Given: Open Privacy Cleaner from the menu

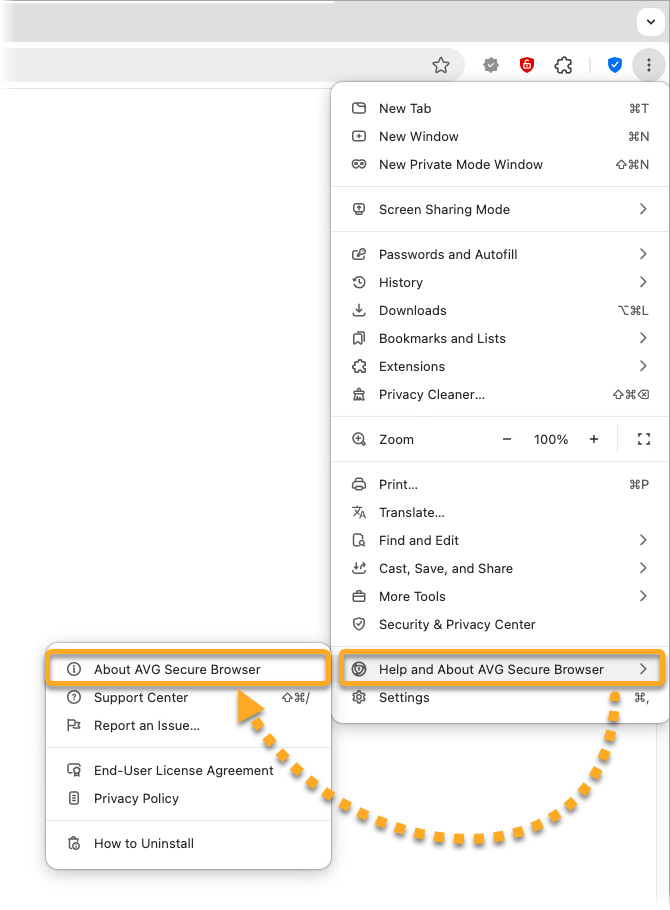Looking at the screenshot, I should pyautogui.click(x=431, y=394).
